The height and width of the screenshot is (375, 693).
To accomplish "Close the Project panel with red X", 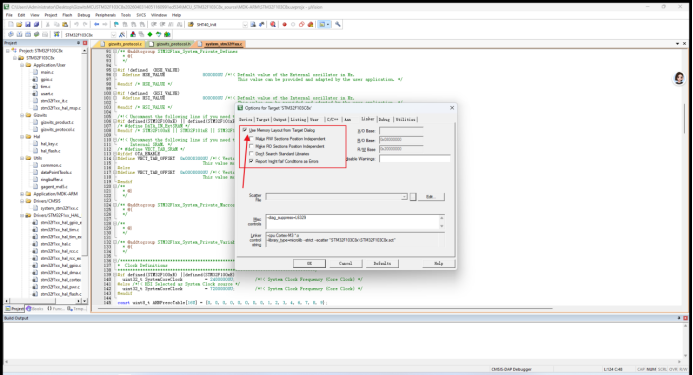I will coord(85,43).
